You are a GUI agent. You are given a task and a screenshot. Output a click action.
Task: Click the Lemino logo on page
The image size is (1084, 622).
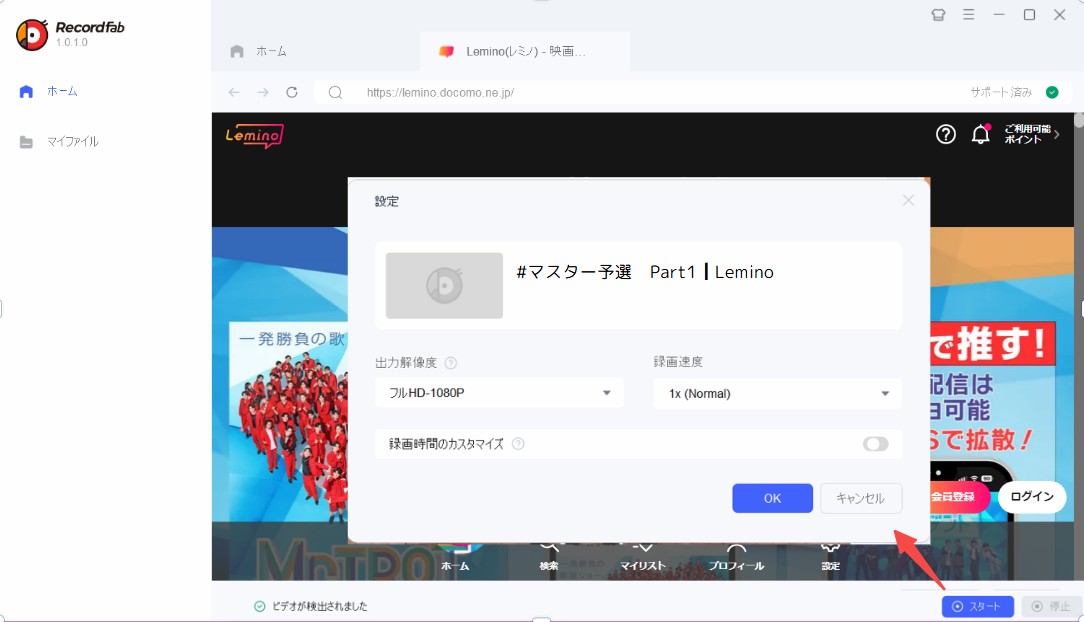point(254,135)
